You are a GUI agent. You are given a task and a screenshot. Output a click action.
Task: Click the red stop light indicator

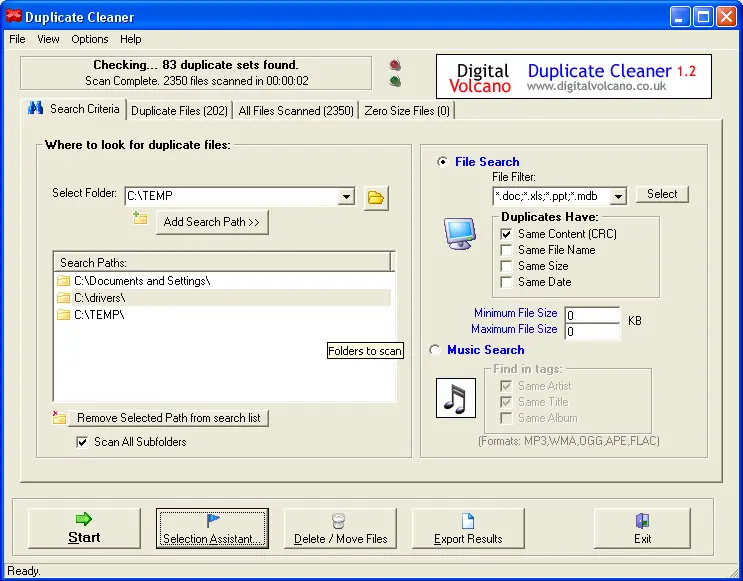395,66
